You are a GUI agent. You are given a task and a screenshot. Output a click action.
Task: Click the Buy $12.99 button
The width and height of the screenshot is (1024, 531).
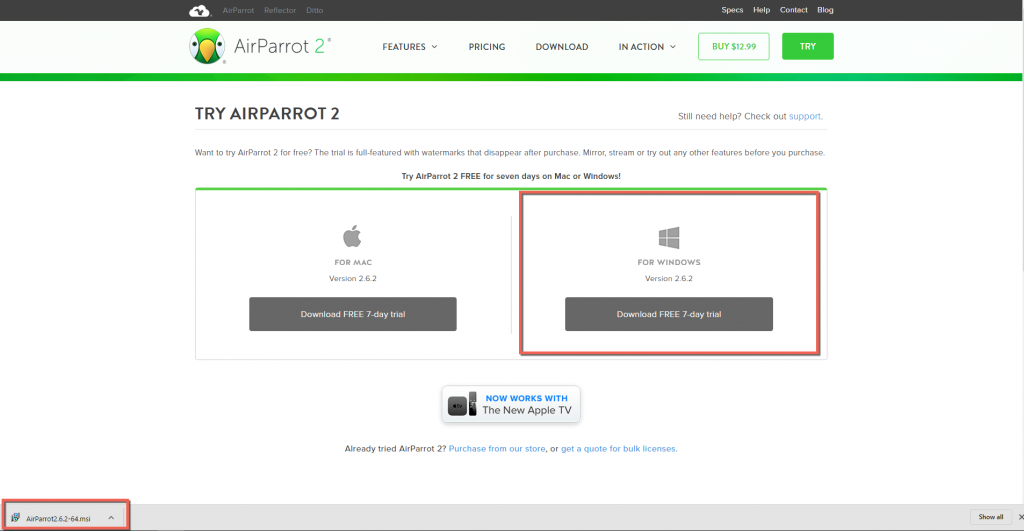734,47
